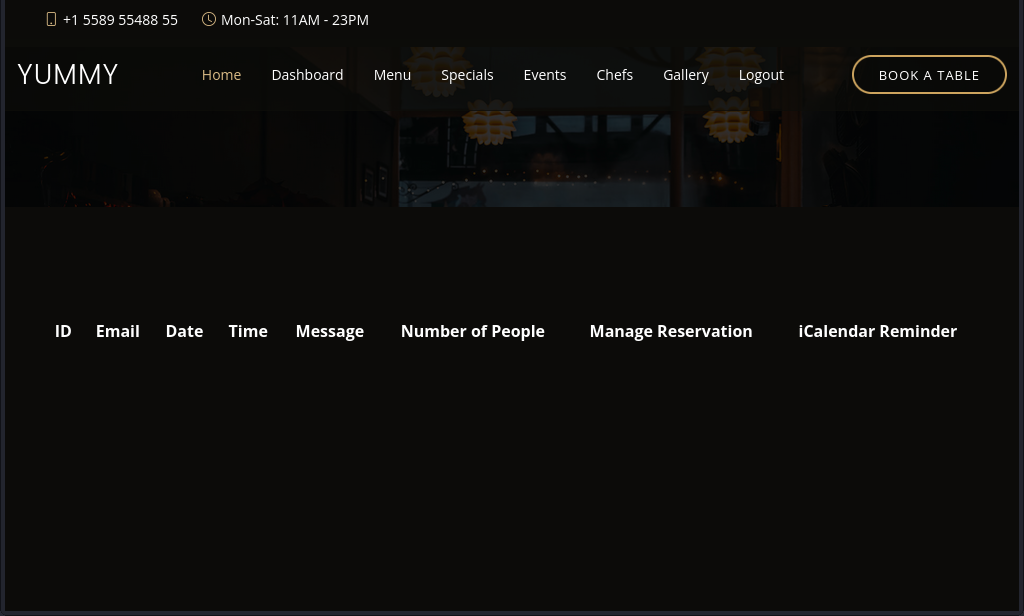This screenshot has width=1024, height=616.
Task: Click the BOOK A TABLE button
Action: 929,74
